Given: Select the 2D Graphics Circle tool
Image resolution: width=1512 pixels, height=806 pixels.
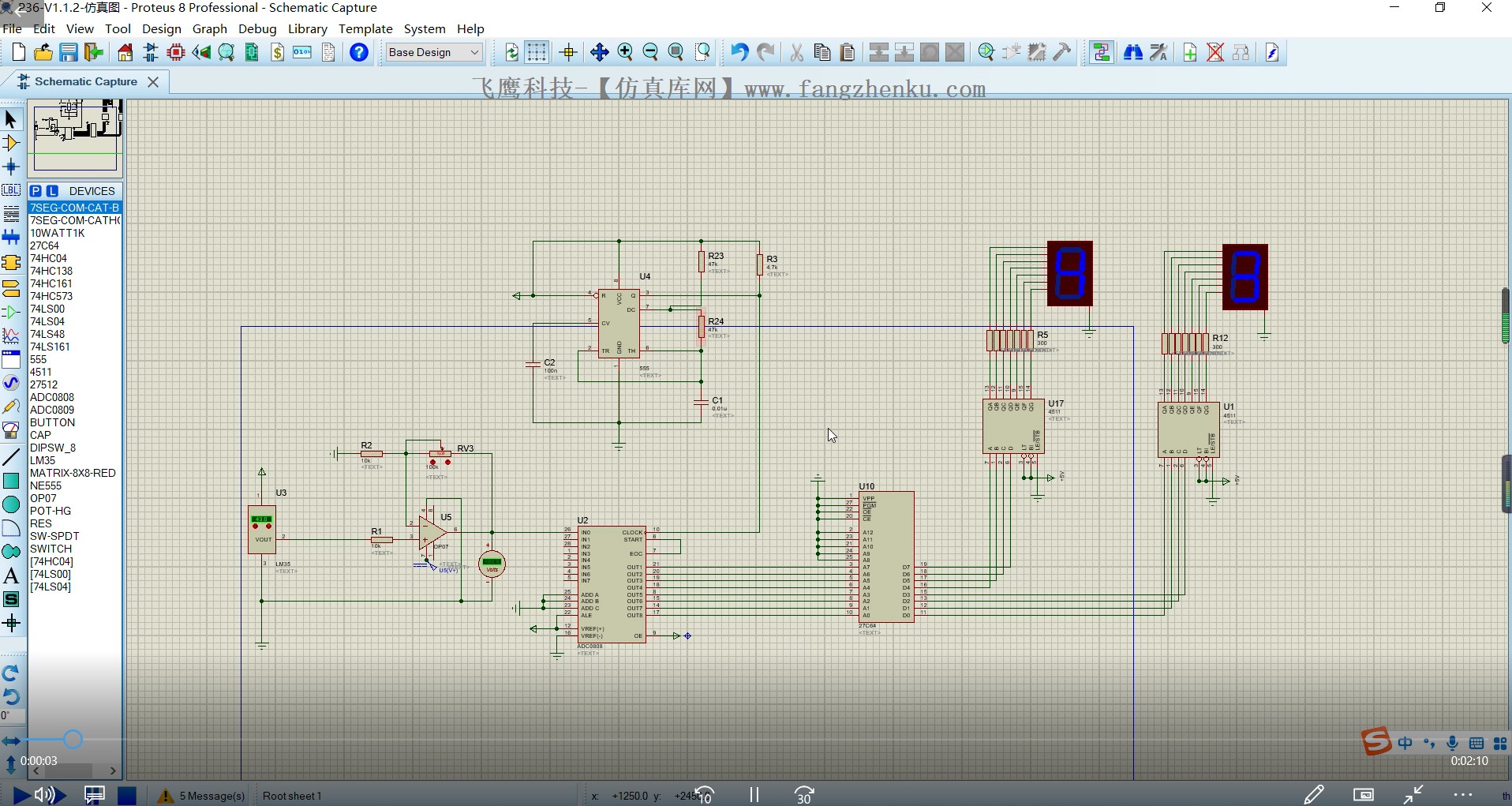Looking at the screenshot, I should point(11,504).
